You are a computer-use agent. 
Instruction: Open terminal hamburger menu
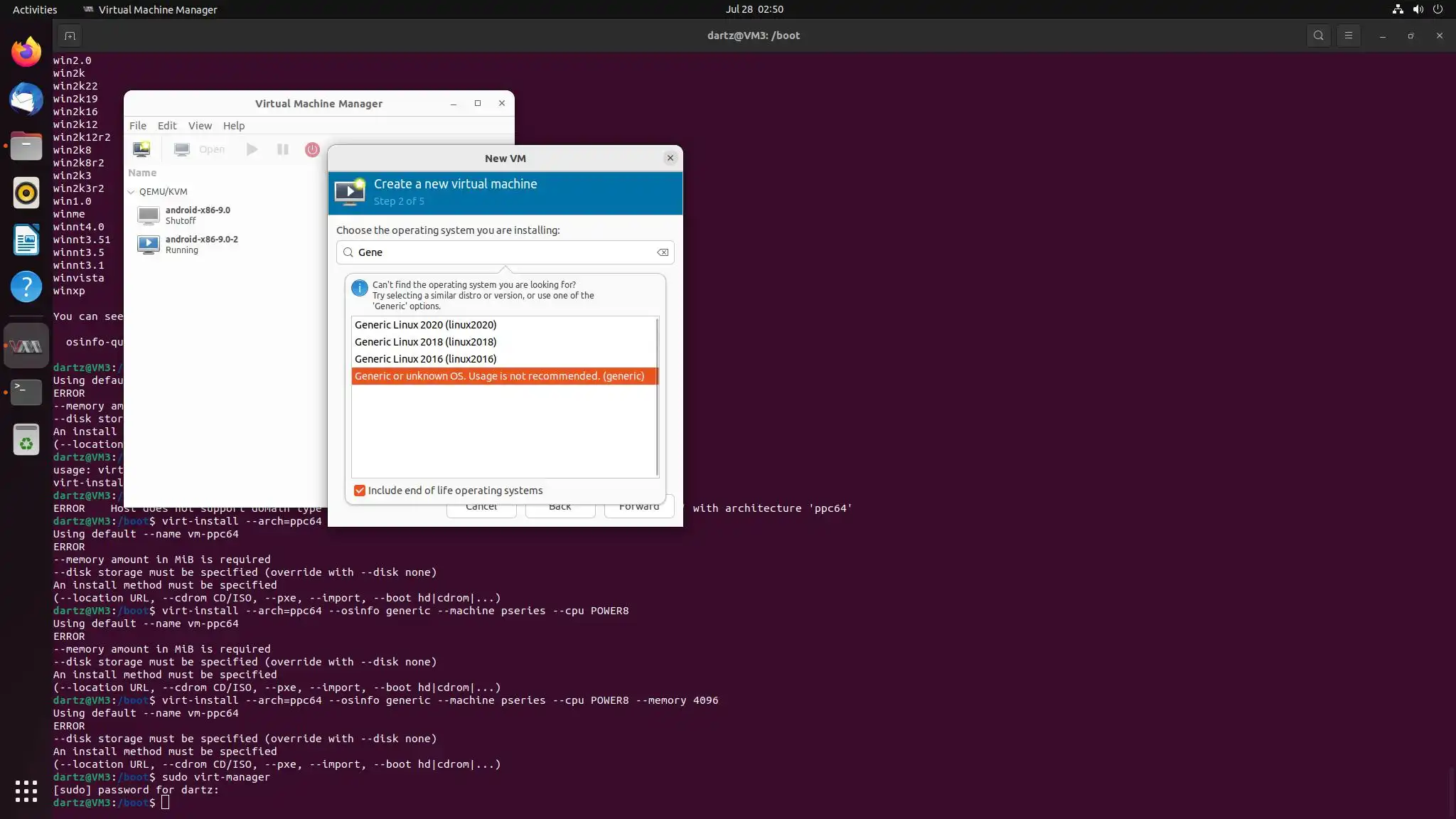[1348, 36]
